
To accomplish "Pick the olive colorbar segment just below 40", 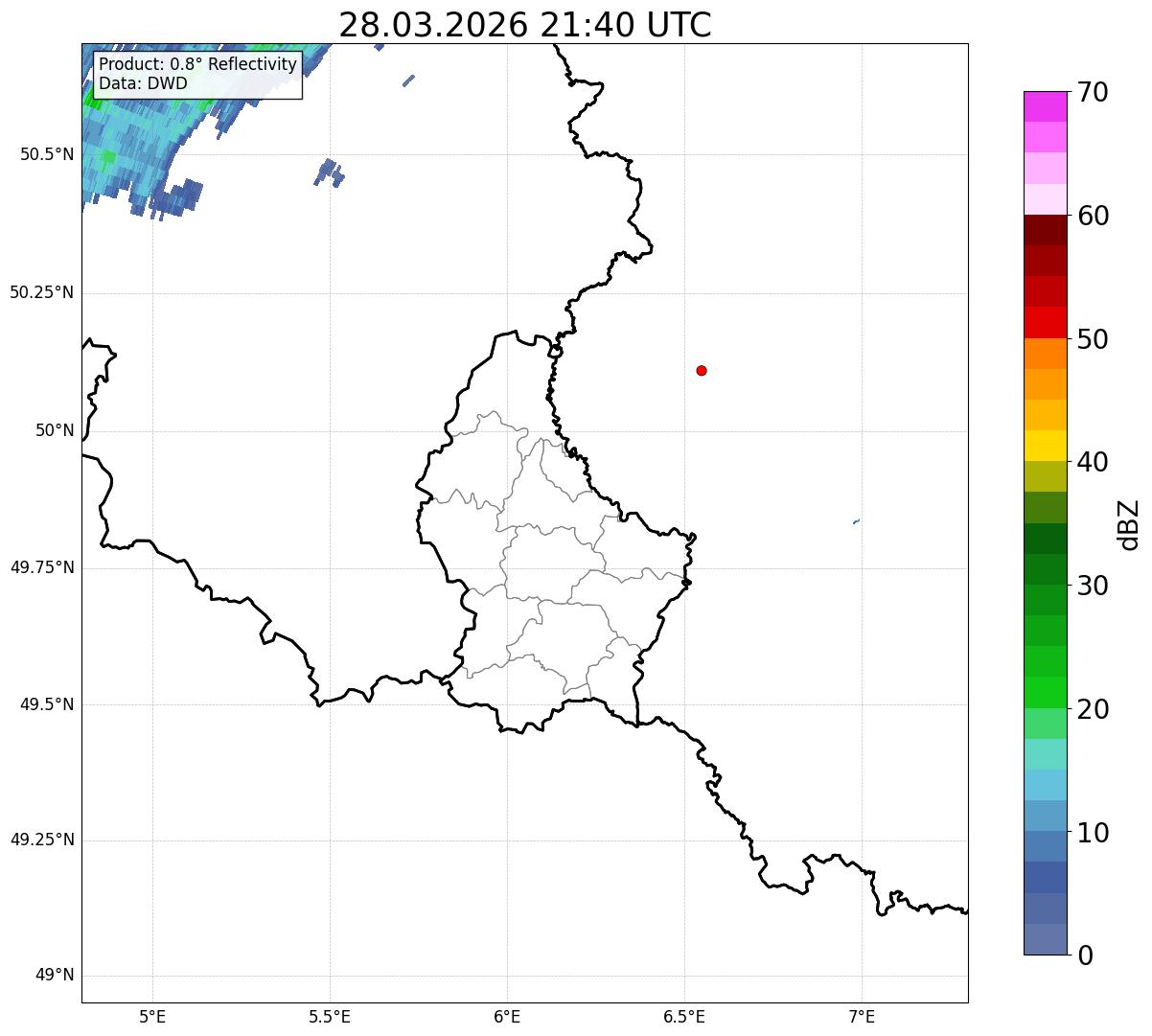I will coord(1045,476).
